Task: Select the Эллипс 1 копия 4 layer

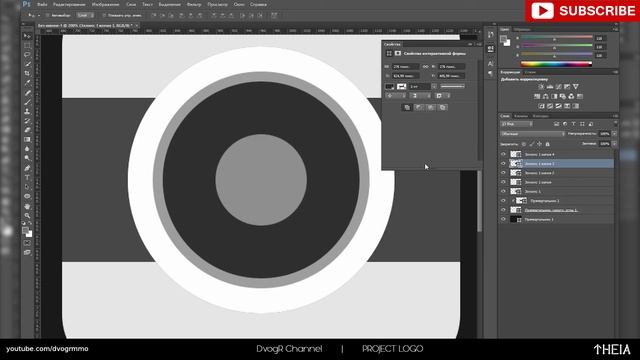Action: point(557,154)
